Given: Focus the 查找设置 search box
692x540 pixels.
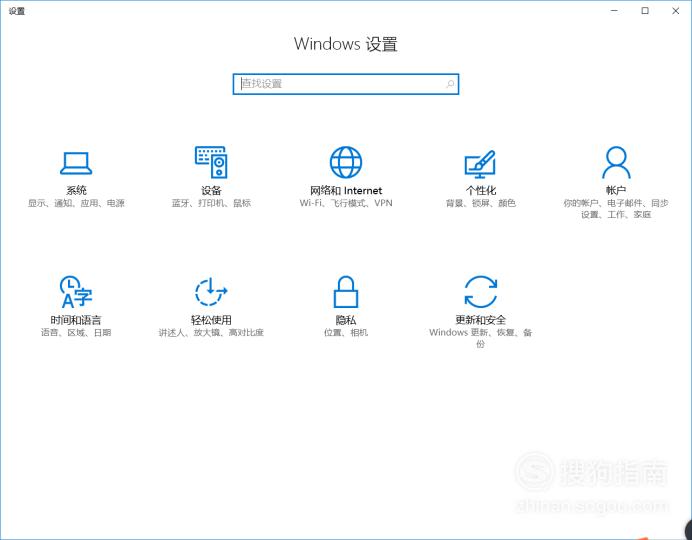Looking at the screenshot, I should [x=346, y=84].
